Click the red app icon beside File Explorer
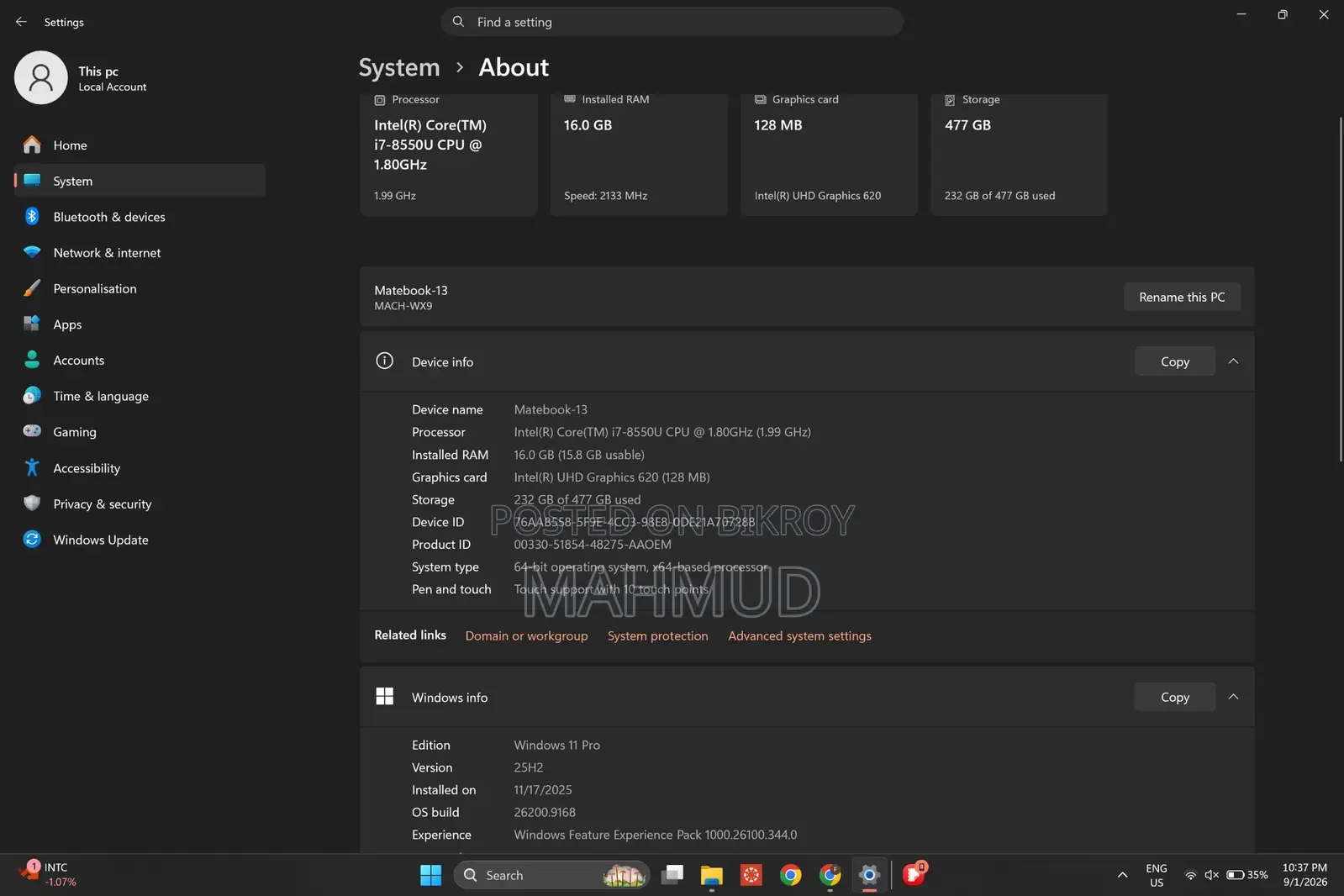The height and width of the screenshot is (896, 1344). point(751,875)
